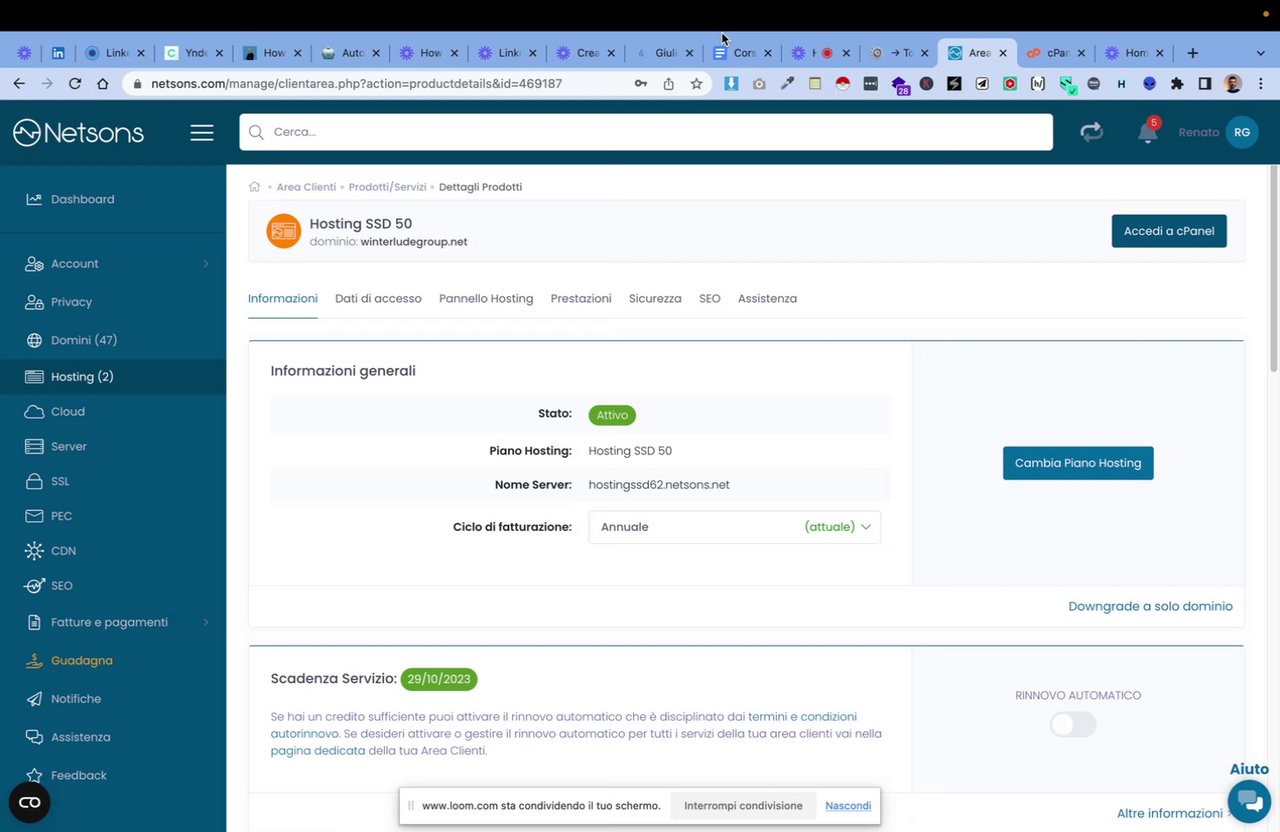The width and height of the screenshot is (1280, 832).
Task: Open Dashboard in the sidebar
Action: [83, 199]
